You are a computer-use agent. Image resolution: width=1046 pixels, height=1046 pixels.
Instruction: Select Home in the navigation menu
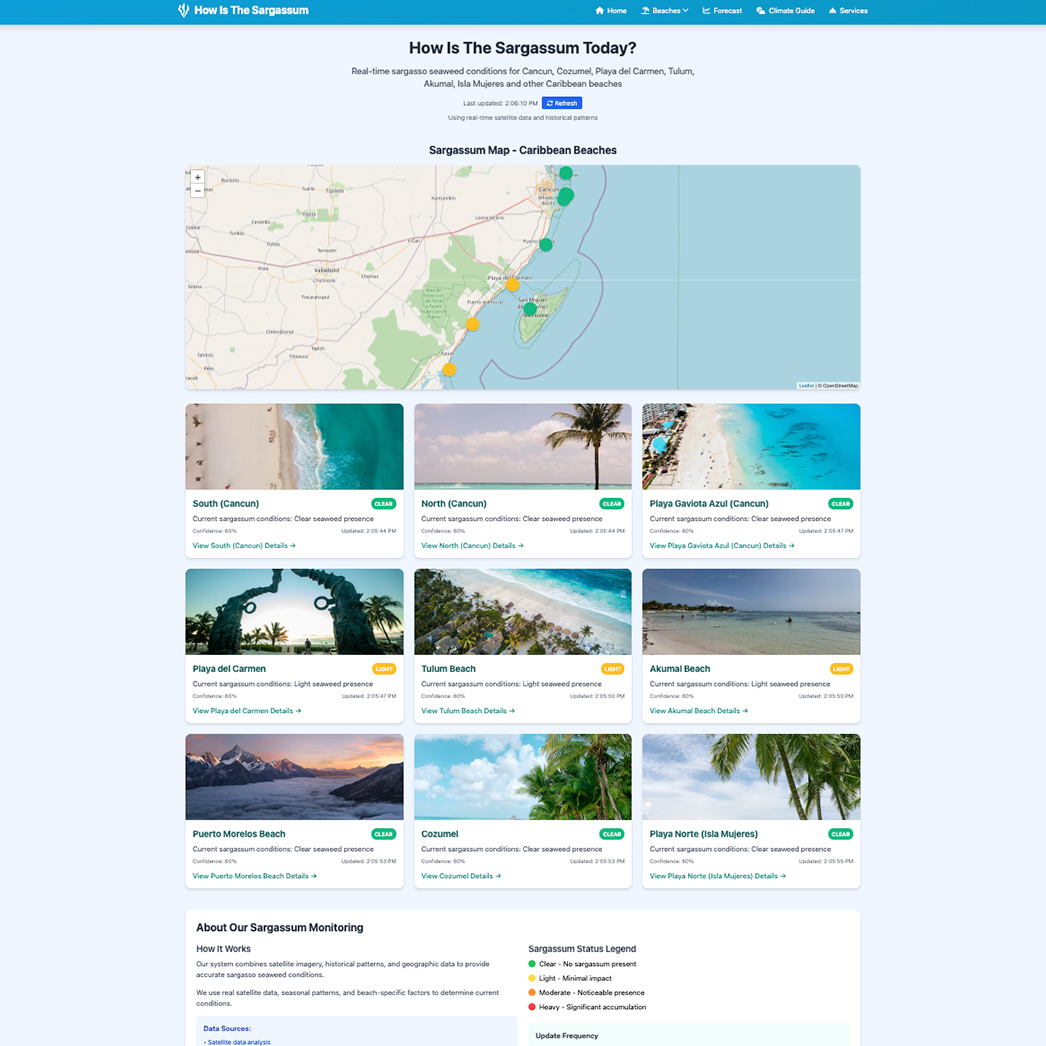[611, 11]
